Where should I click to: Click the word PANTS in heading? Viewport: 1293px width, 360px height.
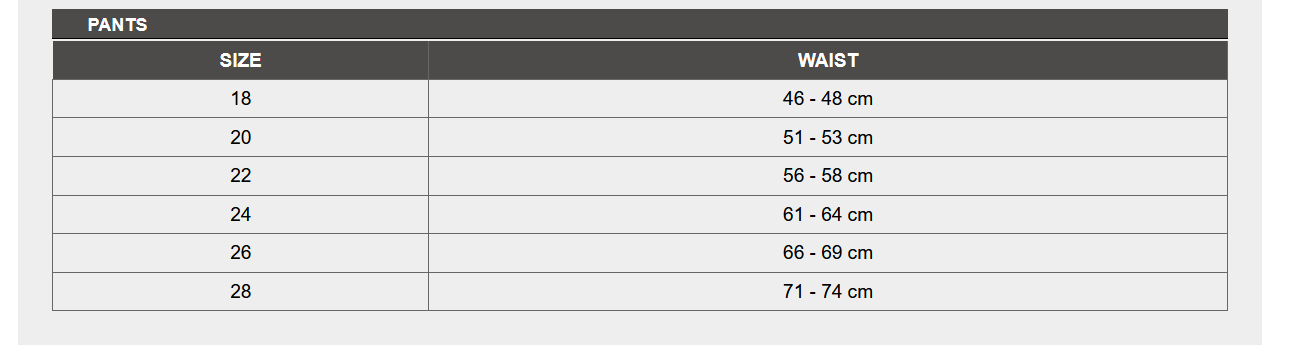click(117, 25)
